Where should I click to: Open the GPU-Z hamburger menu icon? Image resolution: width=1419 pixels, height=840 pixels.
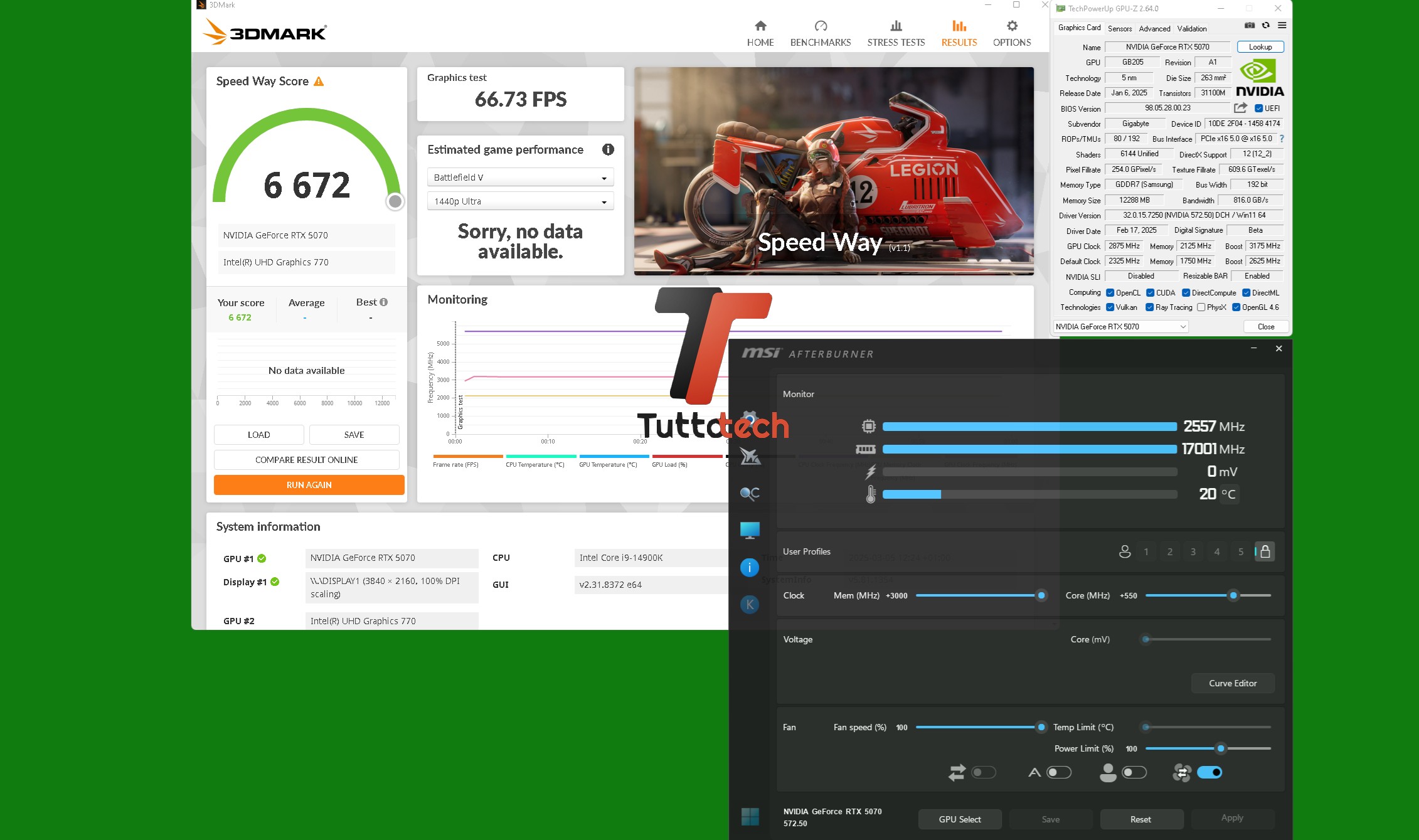(x=1282, y=26)
